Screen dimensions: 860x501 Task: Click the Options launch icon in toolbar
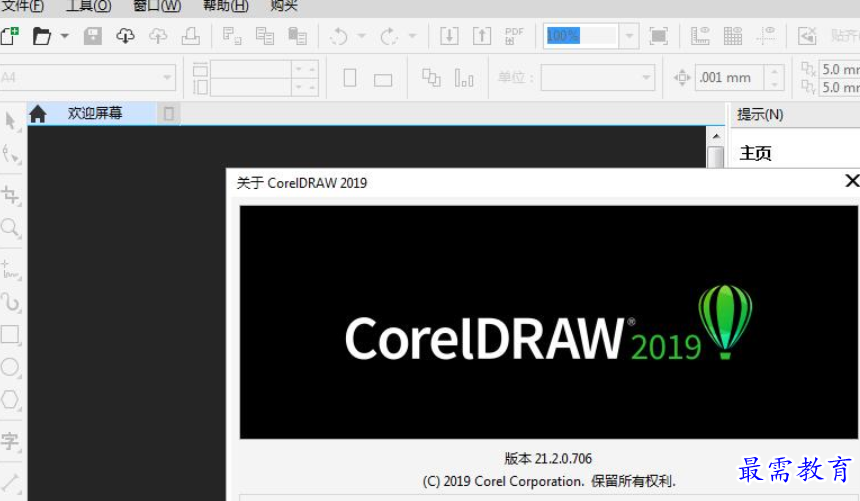(x=807, y=36)
